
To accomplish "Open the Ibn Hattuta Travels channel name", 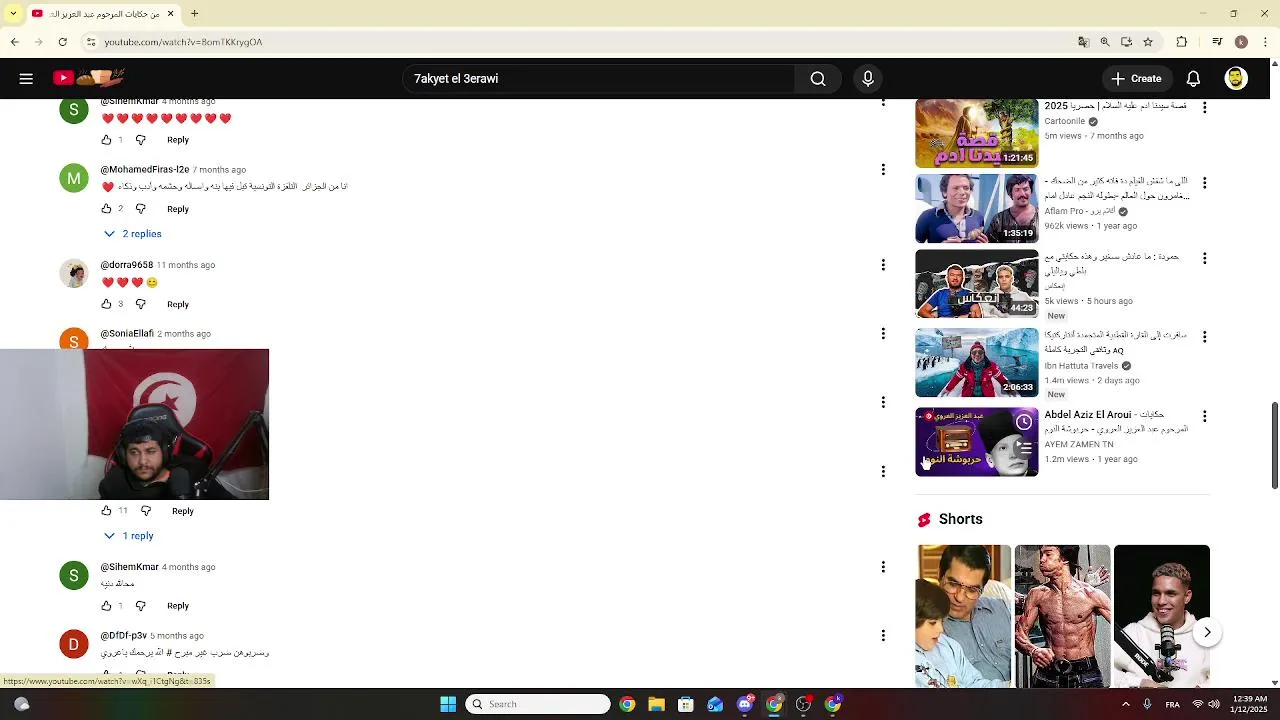I will pos(1081,366).
